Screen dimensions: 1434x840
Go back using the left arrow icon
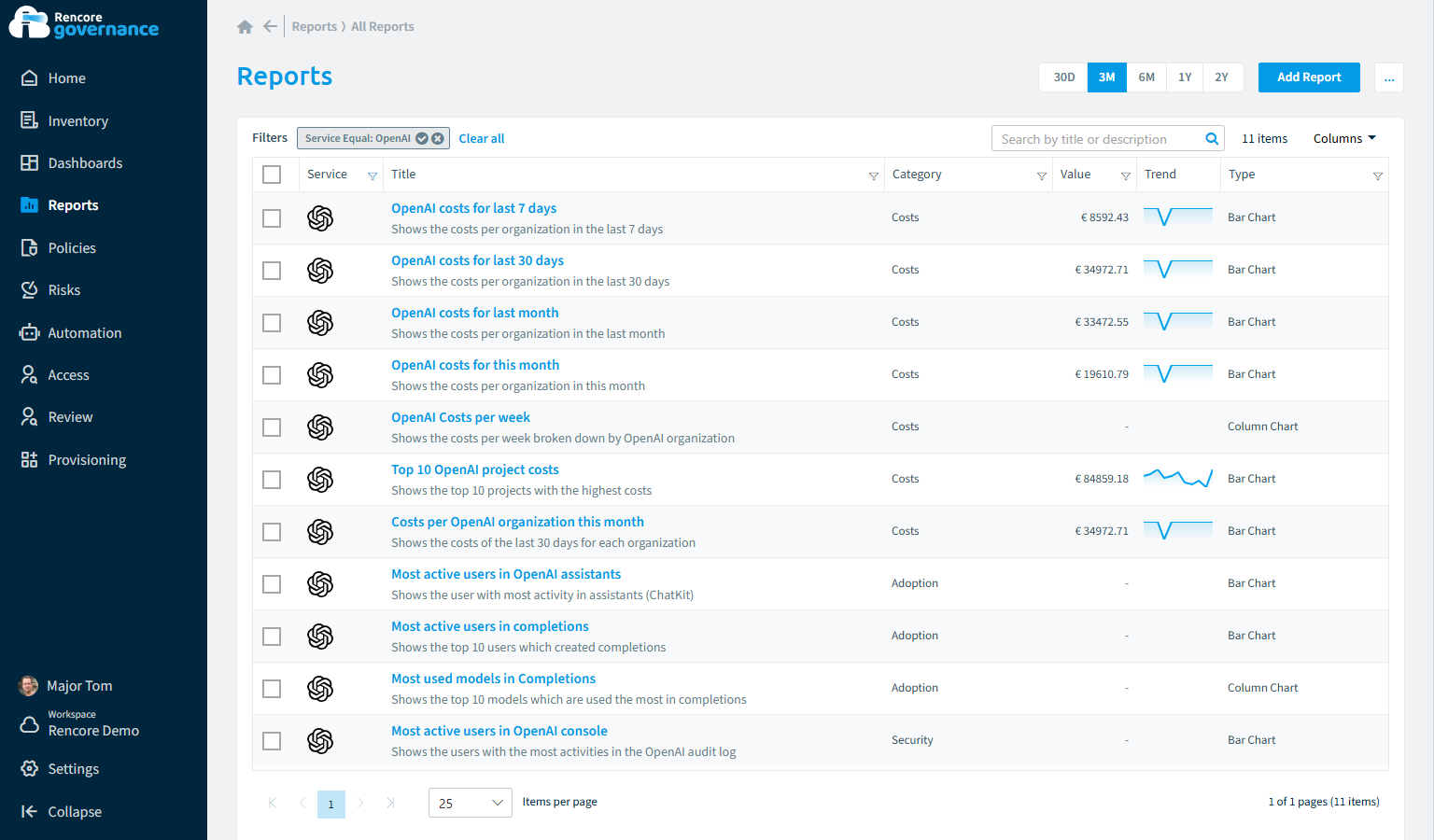pyautogui.click(x=270, y=27)
